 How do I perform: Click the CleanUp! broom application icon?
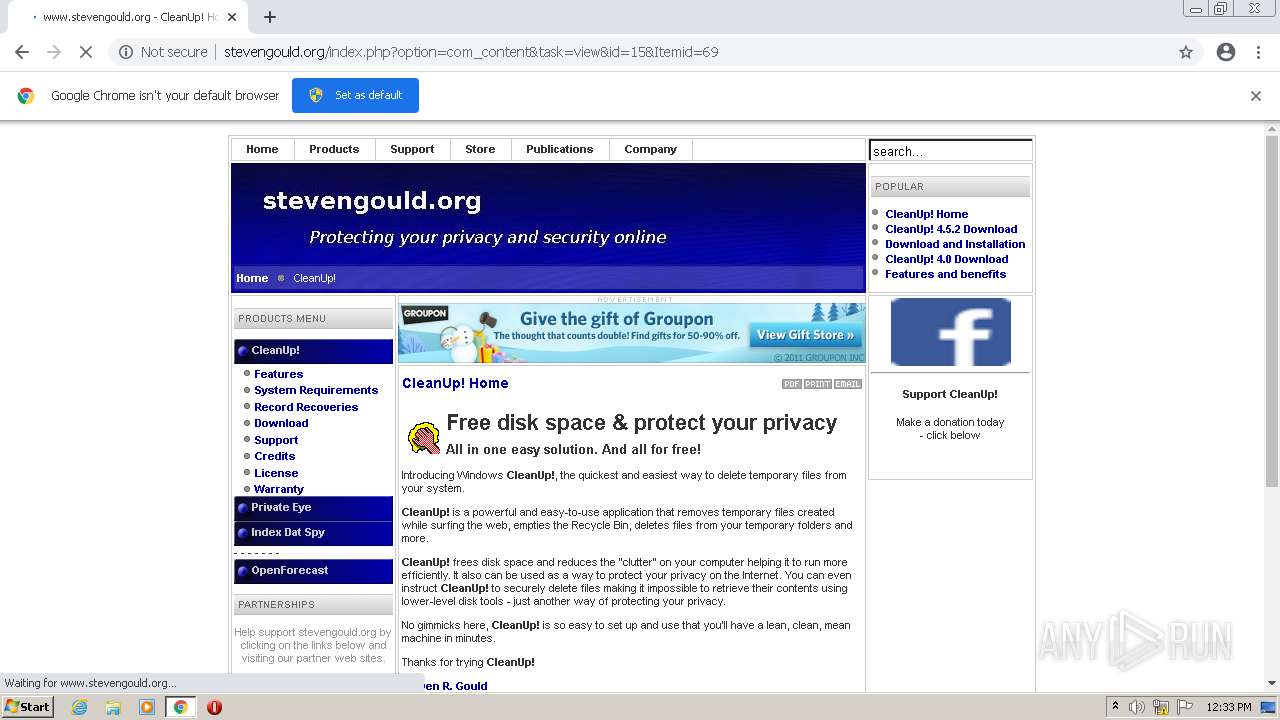[x=424, y=437]
